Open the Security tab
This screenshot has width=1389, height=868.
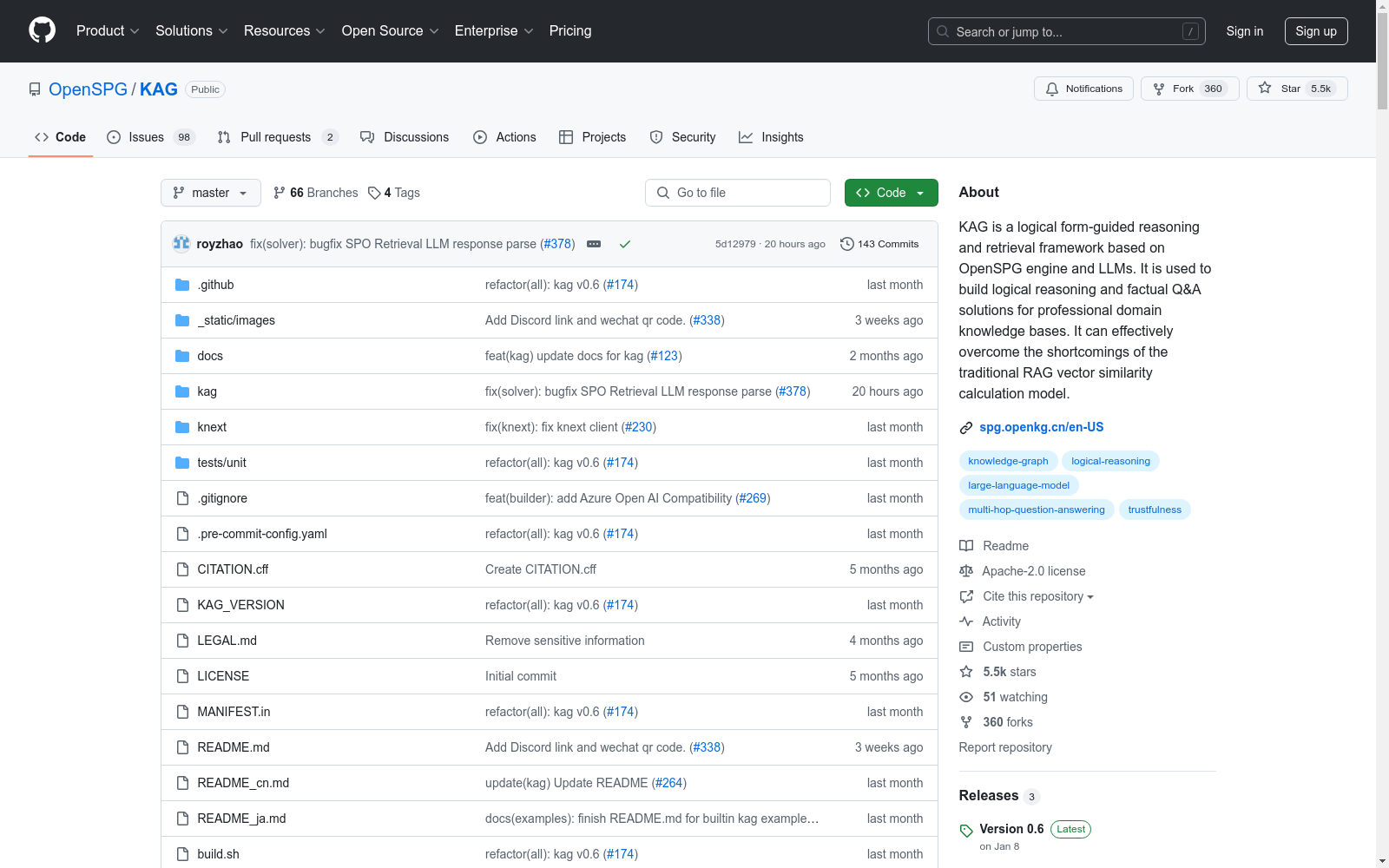[682, 137]
